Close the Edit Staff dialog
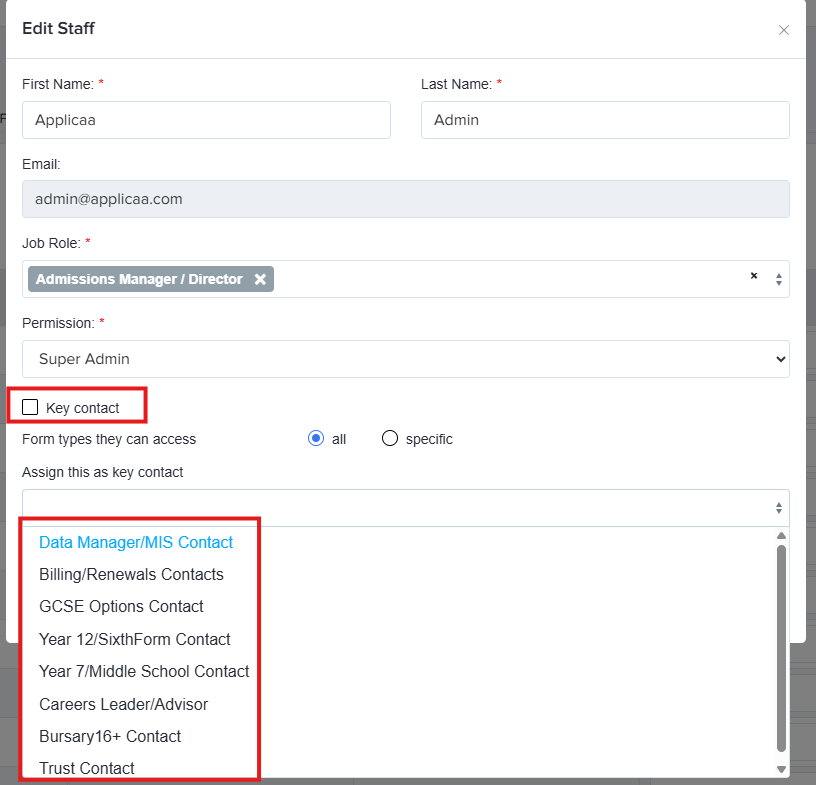816x785 pixels. pyautogui.click(x=783, y=30)
